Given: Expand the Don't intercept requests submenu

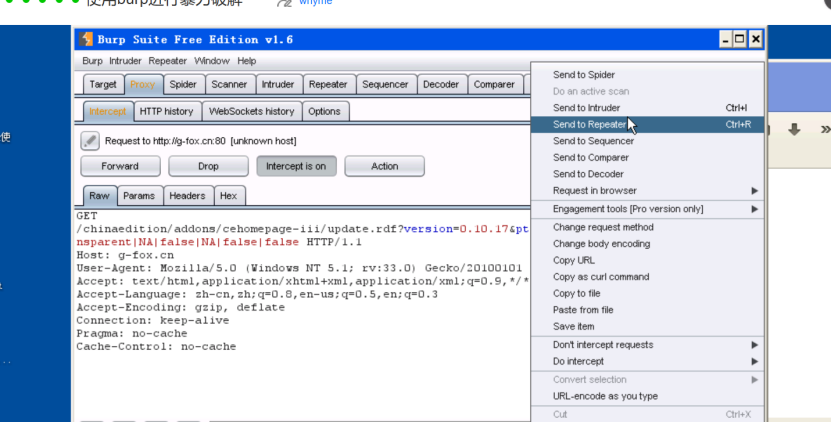Looking at the screenshot, I should [648, 345].
